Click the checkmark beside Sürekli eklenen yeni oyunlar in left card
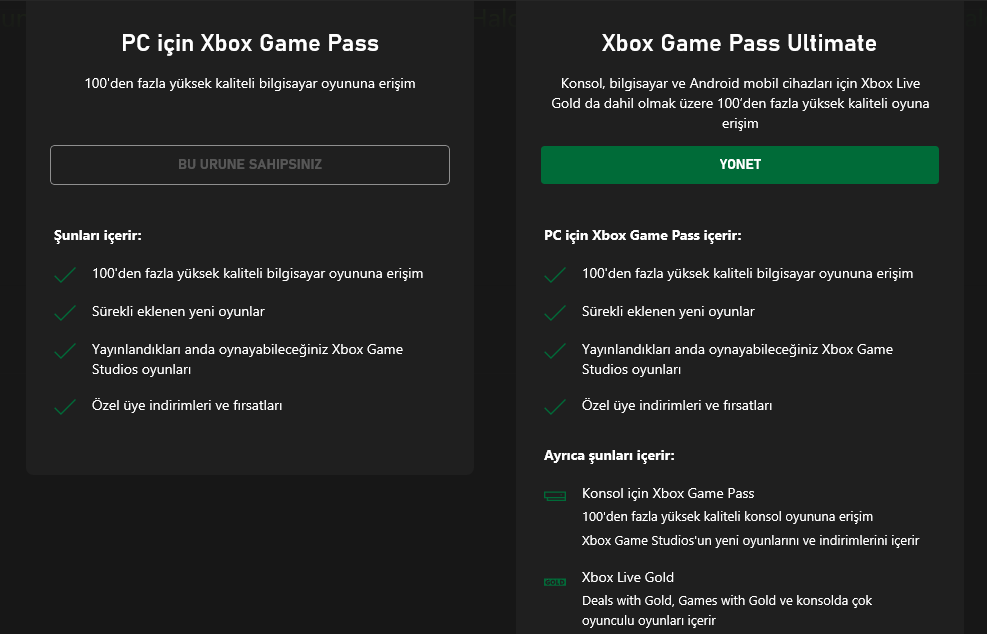Screen dimensions: 987x634 pyautogui.click(x=65, y=312)
